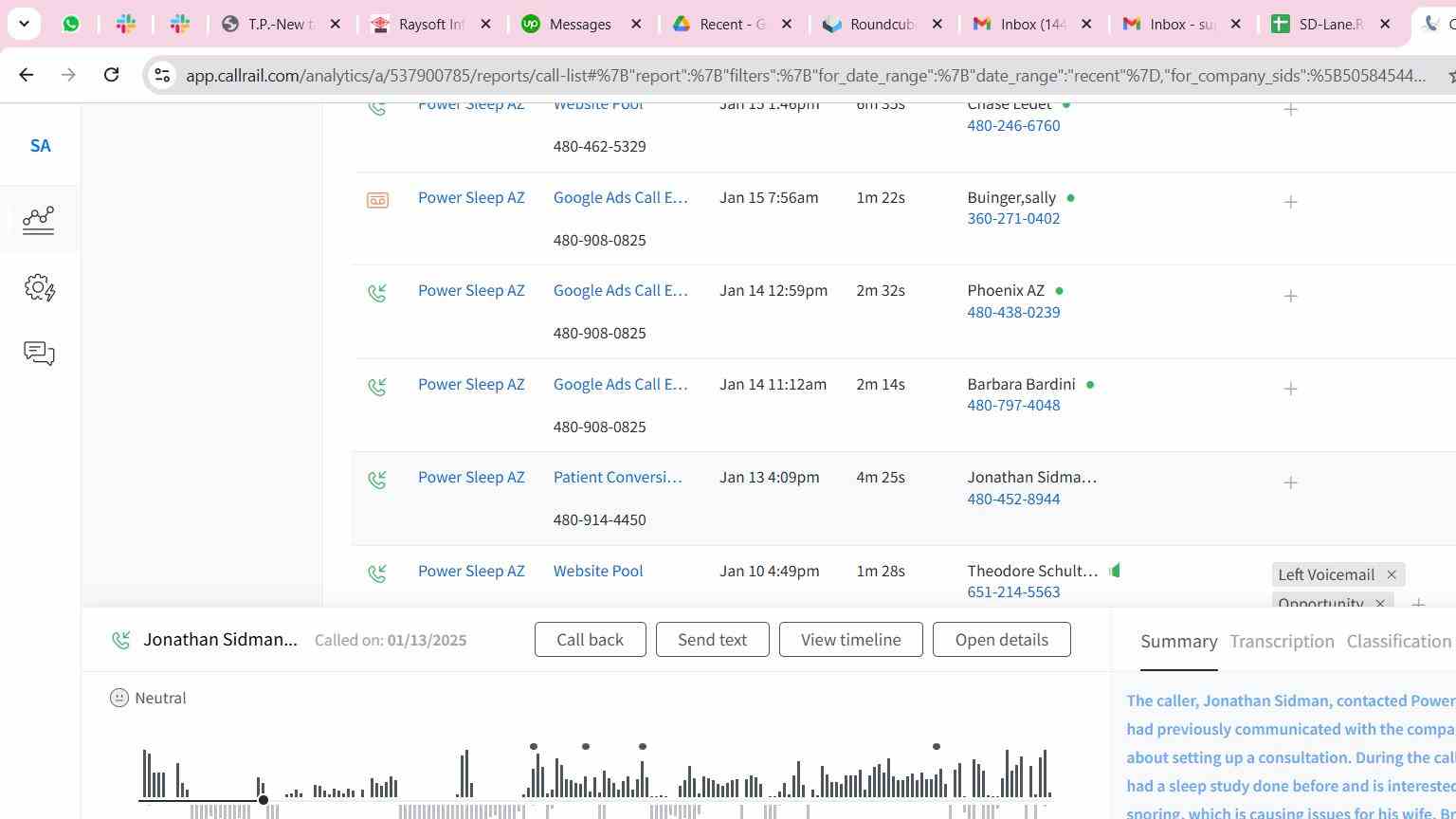Close the Recent Google Drive tab
Screen dimensions: 1456x819
point(786,24)
